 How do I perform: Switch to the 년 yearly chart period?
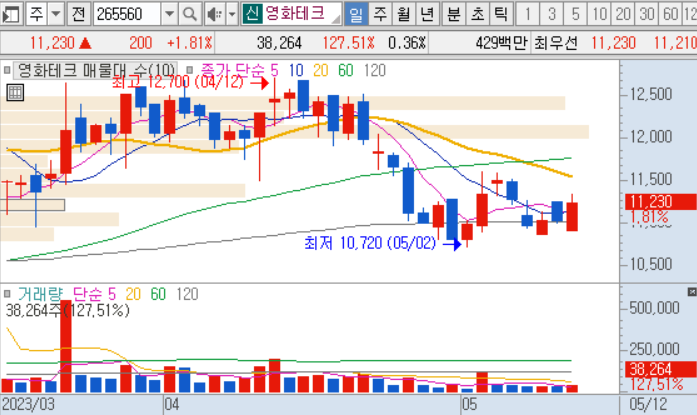tap(427, 14)
